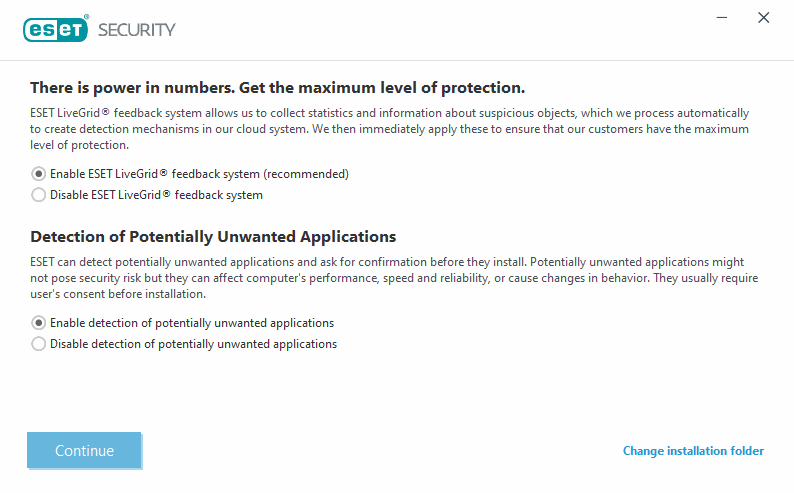Click the 'Enable detection' option label text

(x=191, y=323)
